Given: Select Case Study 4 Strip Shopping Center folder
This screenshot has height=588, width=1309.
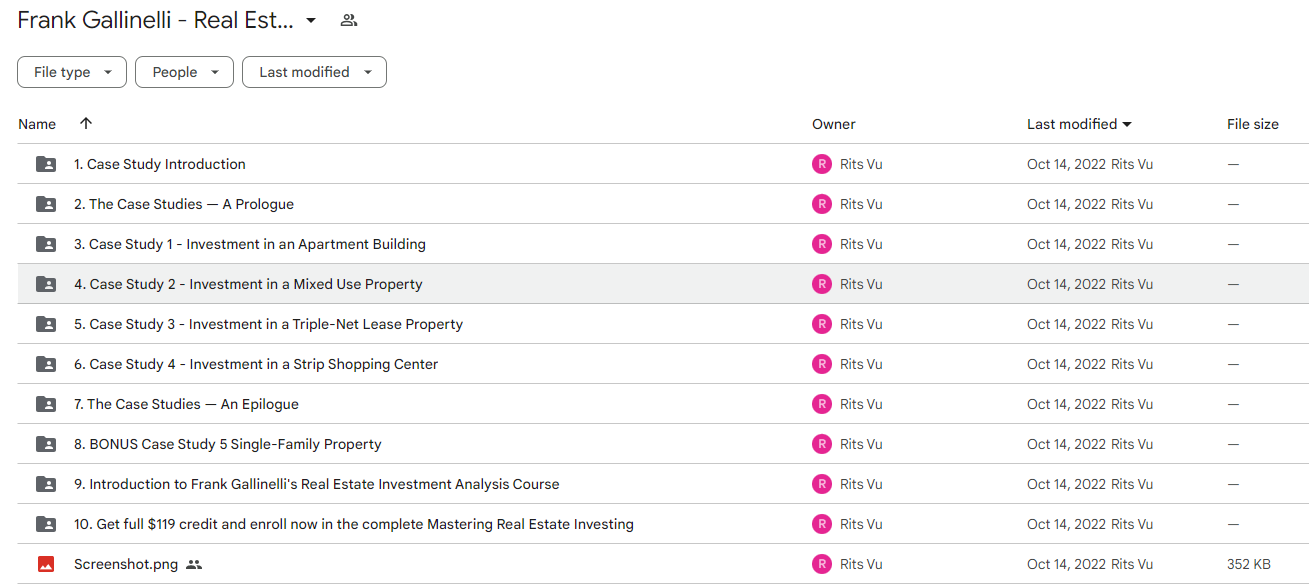Looking at the screenshot, I should click(663, 364).
